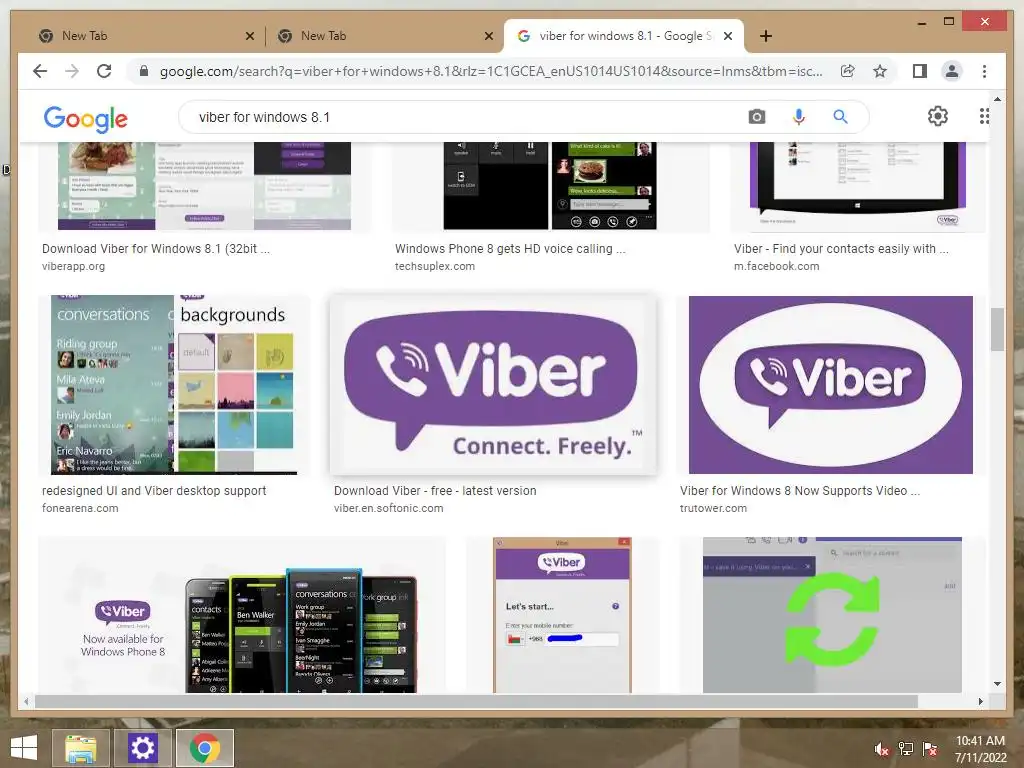Open the viberapp.org screenshots thumbnail

(204, 186)
